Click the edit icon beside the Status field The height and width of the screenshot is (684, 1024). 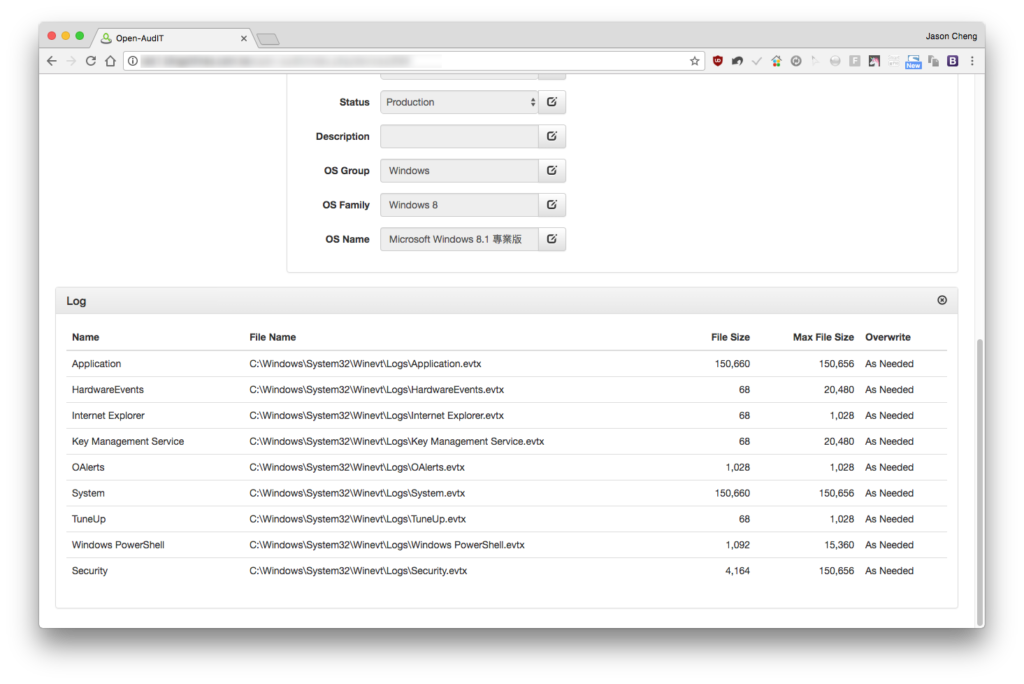click(x=552, y=102)
